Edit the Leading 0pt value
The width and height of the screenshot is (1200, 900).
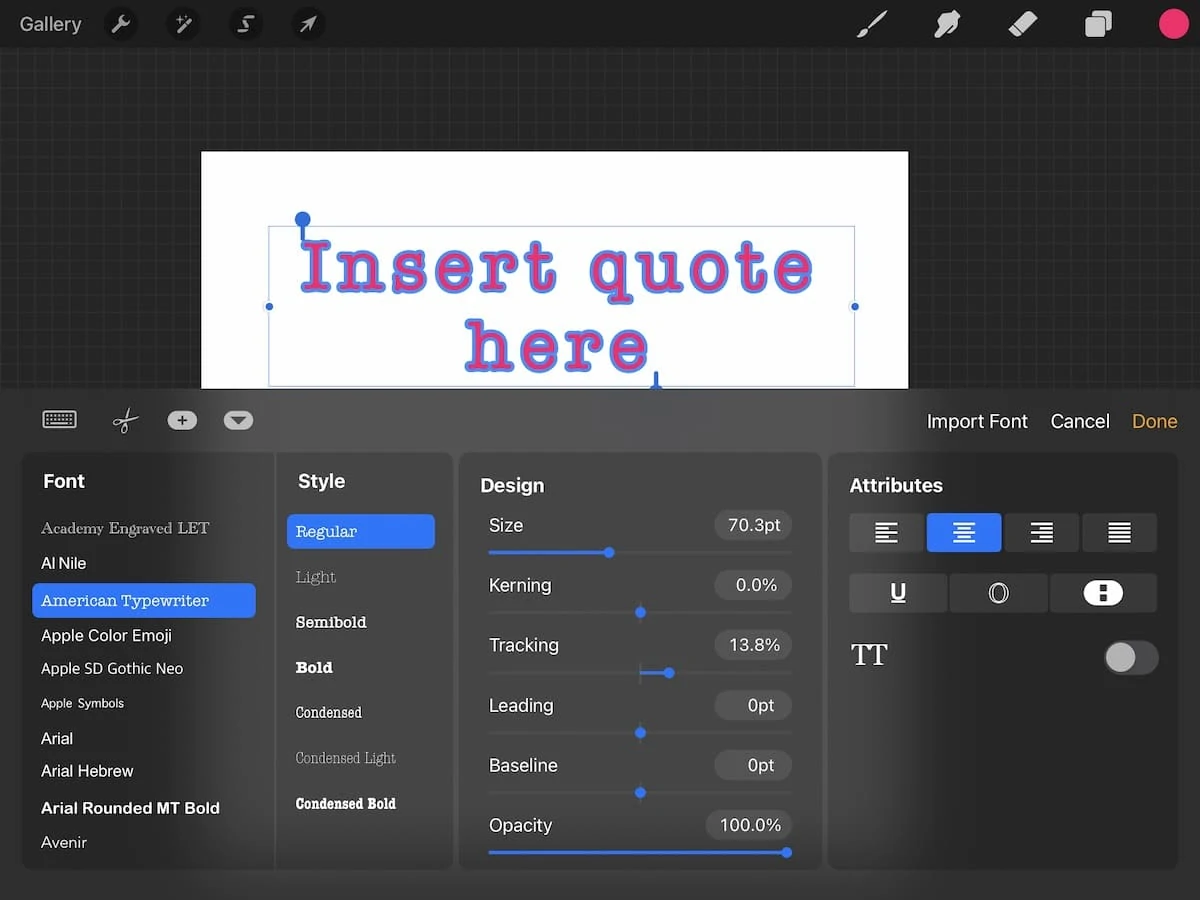753,705
